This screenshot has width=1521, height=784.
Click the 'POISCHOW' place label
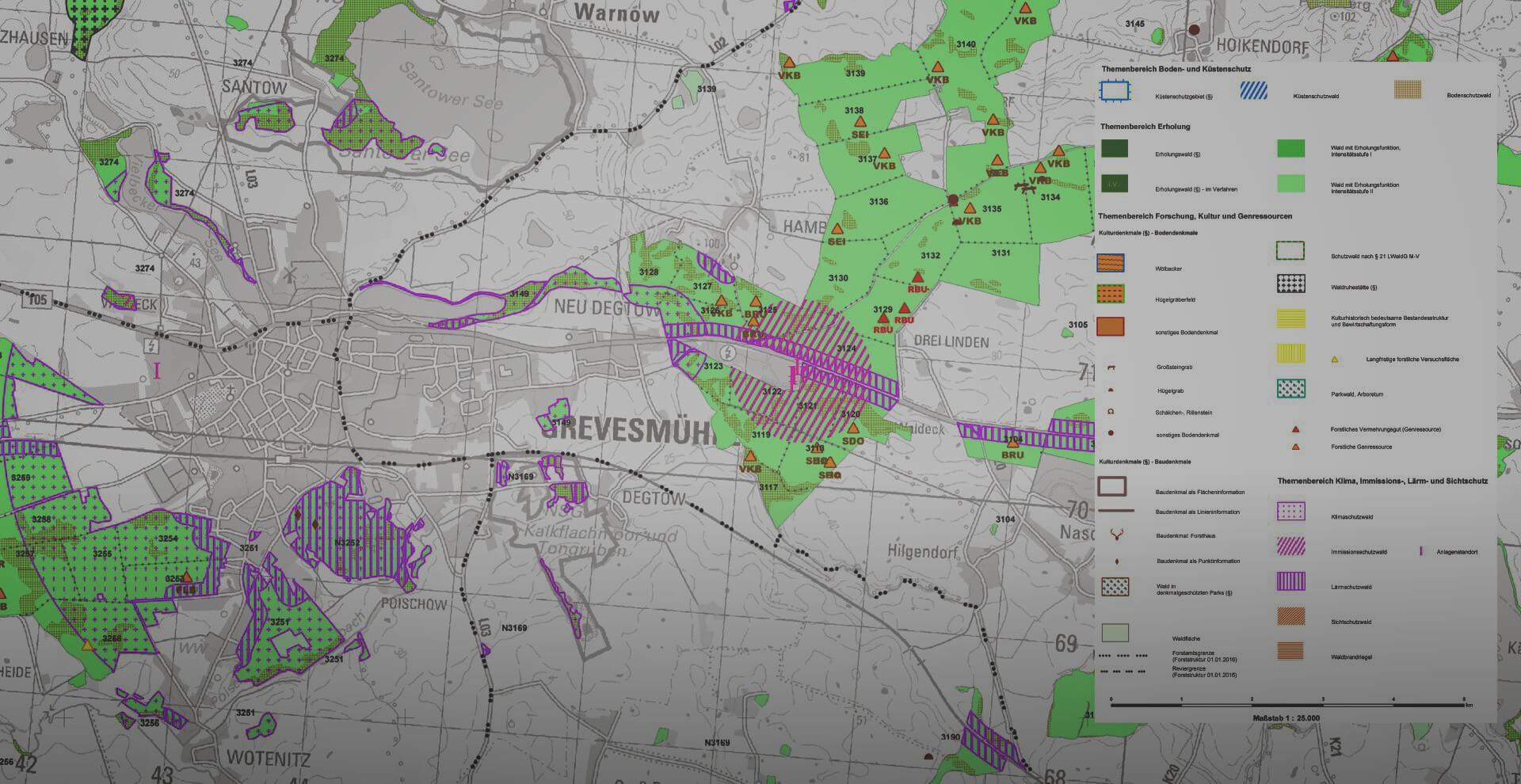click(414, 604)
